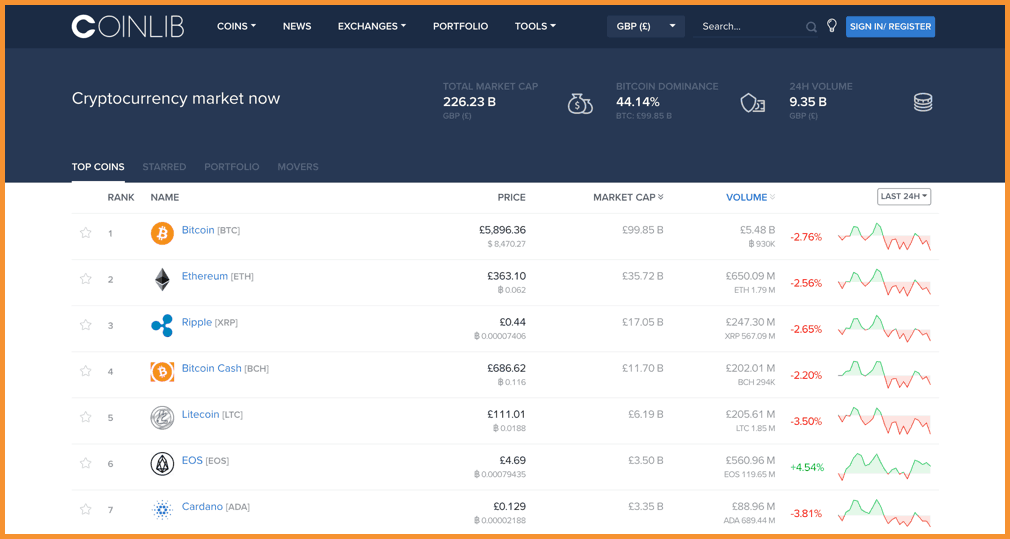The image size is (1010, 539).
Task: Star the Litecoin row
Action: (x=86, y=417)
